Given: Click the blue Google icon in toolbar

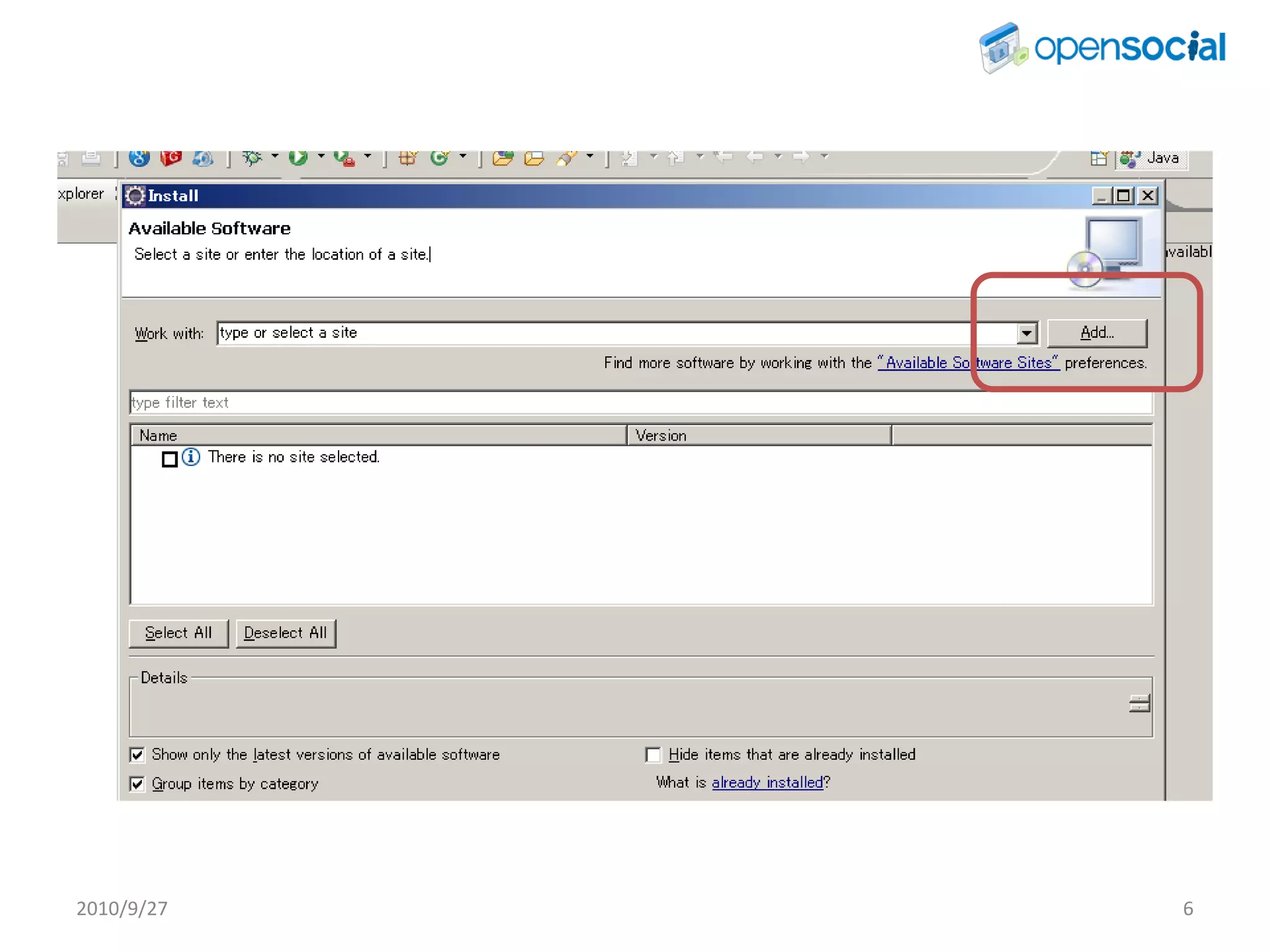Looking at the screenshot, I should coord(140,158).
